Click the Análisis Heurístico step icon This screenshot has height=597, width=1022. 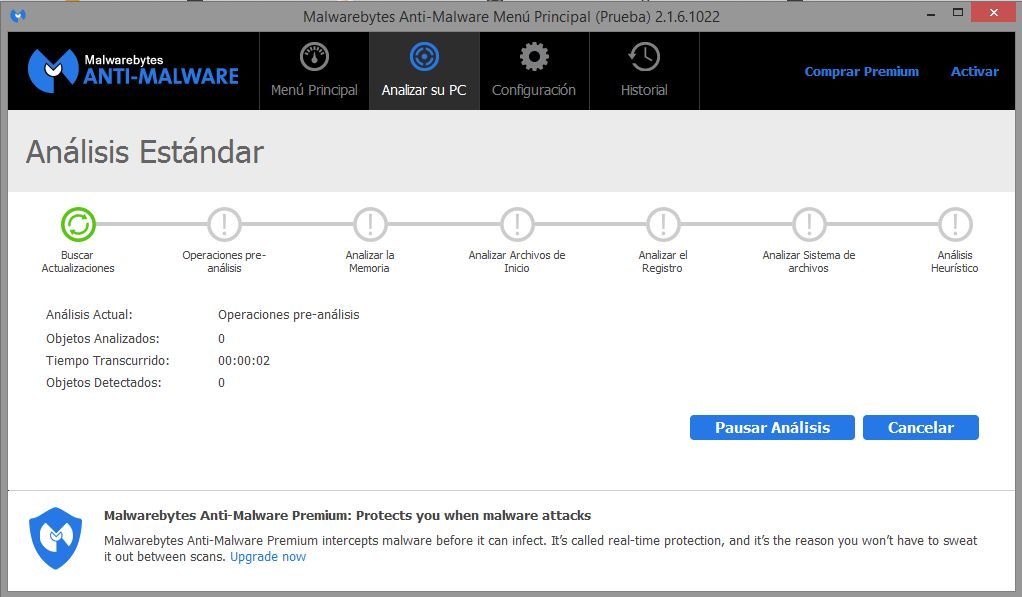point(955,224)
